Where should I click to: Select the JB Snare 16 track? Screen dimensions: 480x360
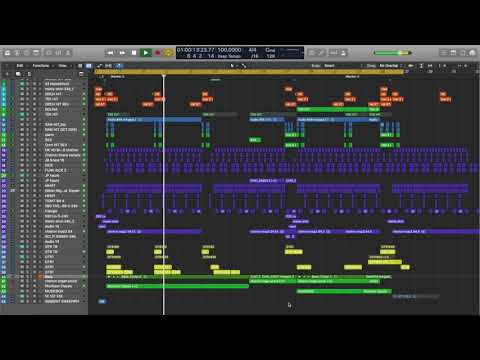click(x=54, y=160)
